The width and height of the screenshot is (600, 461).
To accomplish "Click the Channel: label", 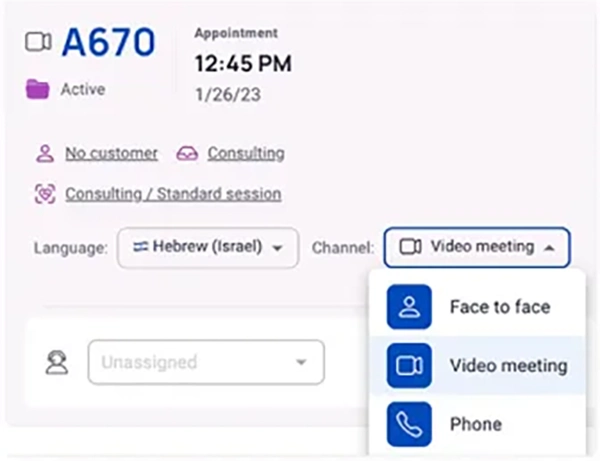I will pos(343,248).
